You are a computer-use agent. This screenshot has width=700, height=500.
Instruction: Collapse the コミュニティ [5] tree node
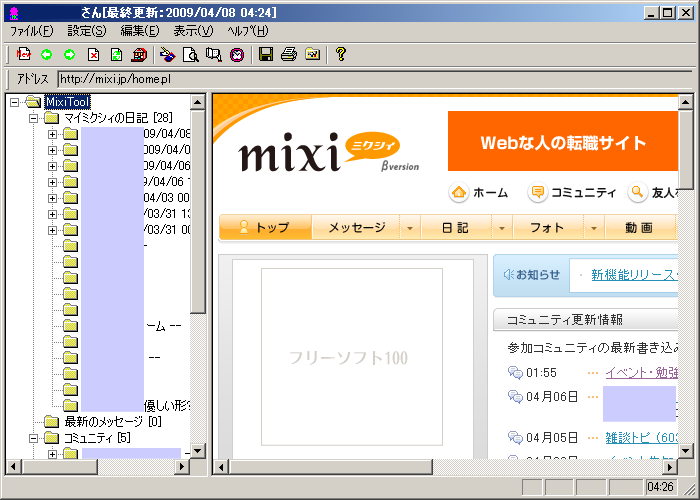pos(33,438)
